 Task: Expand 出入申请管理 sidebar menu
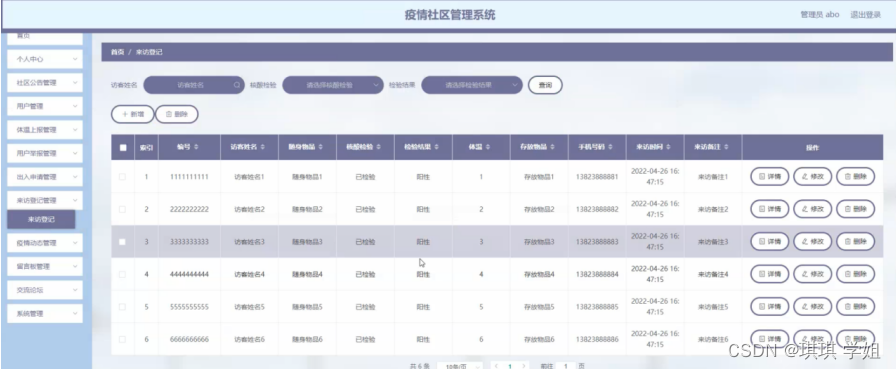click(x=45, y=177)
